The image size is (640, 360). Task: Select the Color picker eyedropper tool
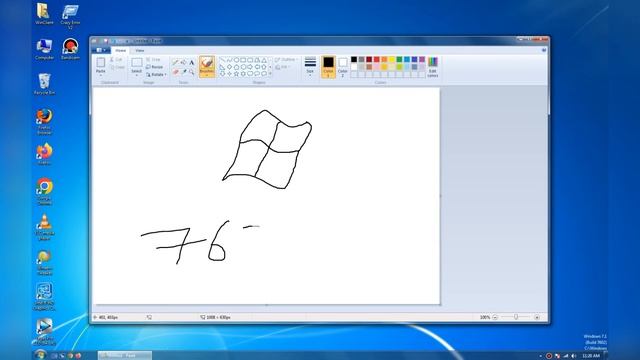(x=183, y=72)
